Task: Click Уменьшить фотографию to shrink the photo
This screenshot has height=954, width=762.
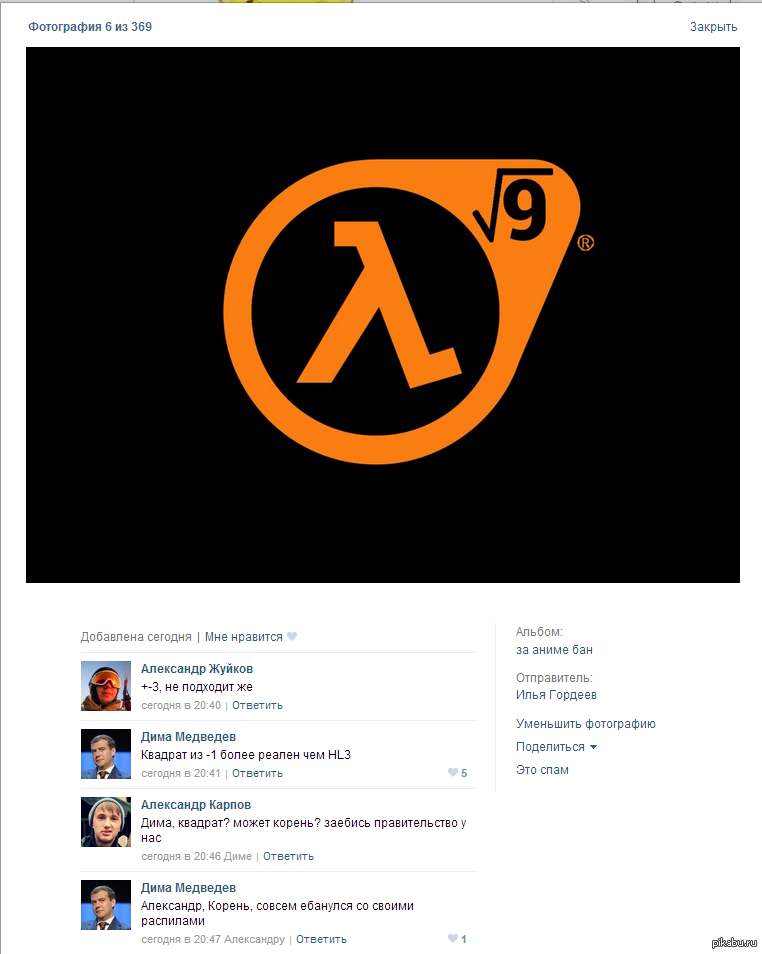Action: pyautogui.click(x=585, y=724)
